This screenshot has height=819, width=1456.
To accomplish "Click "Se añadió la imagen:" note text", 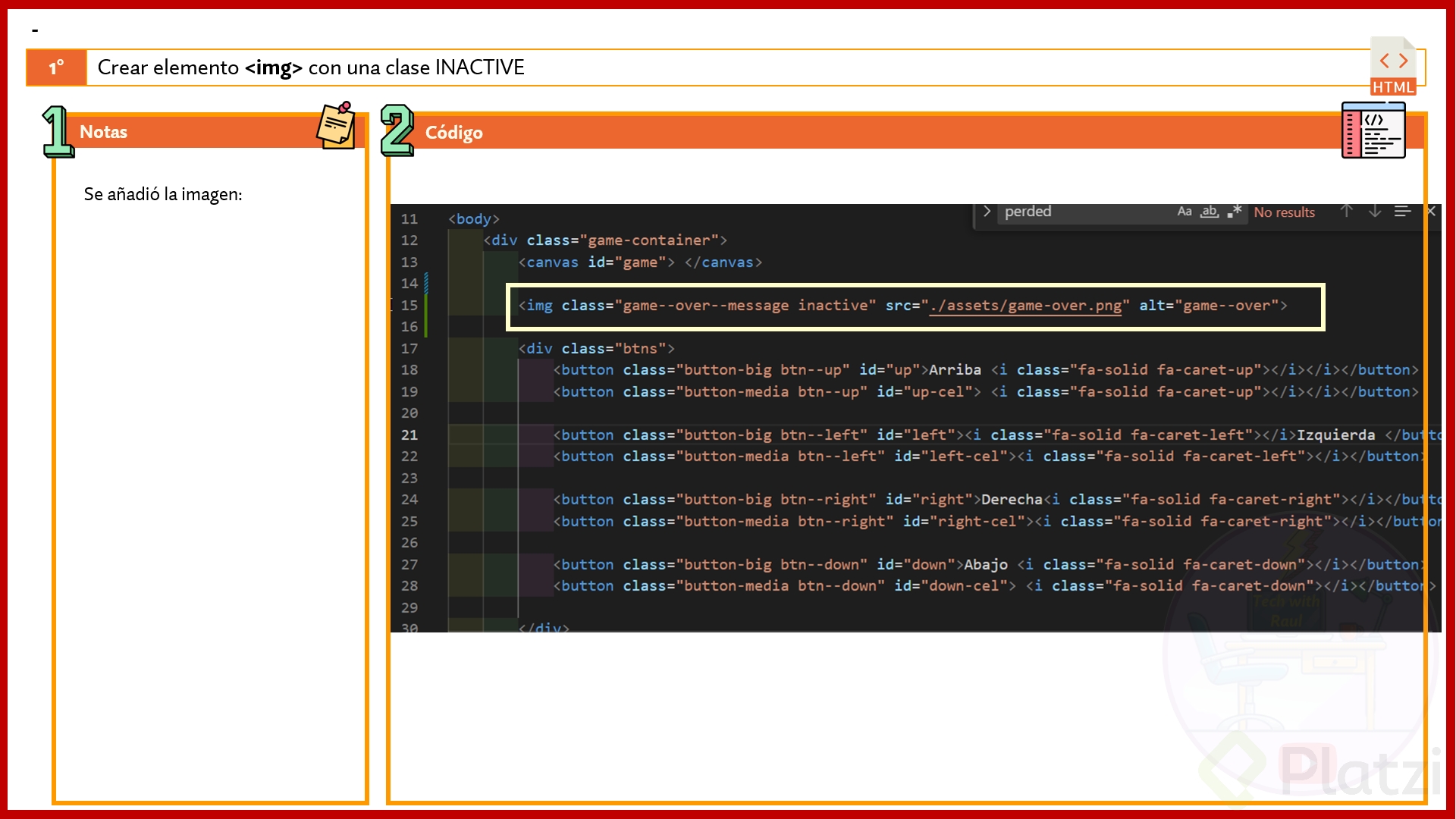I will coord(163,194).
